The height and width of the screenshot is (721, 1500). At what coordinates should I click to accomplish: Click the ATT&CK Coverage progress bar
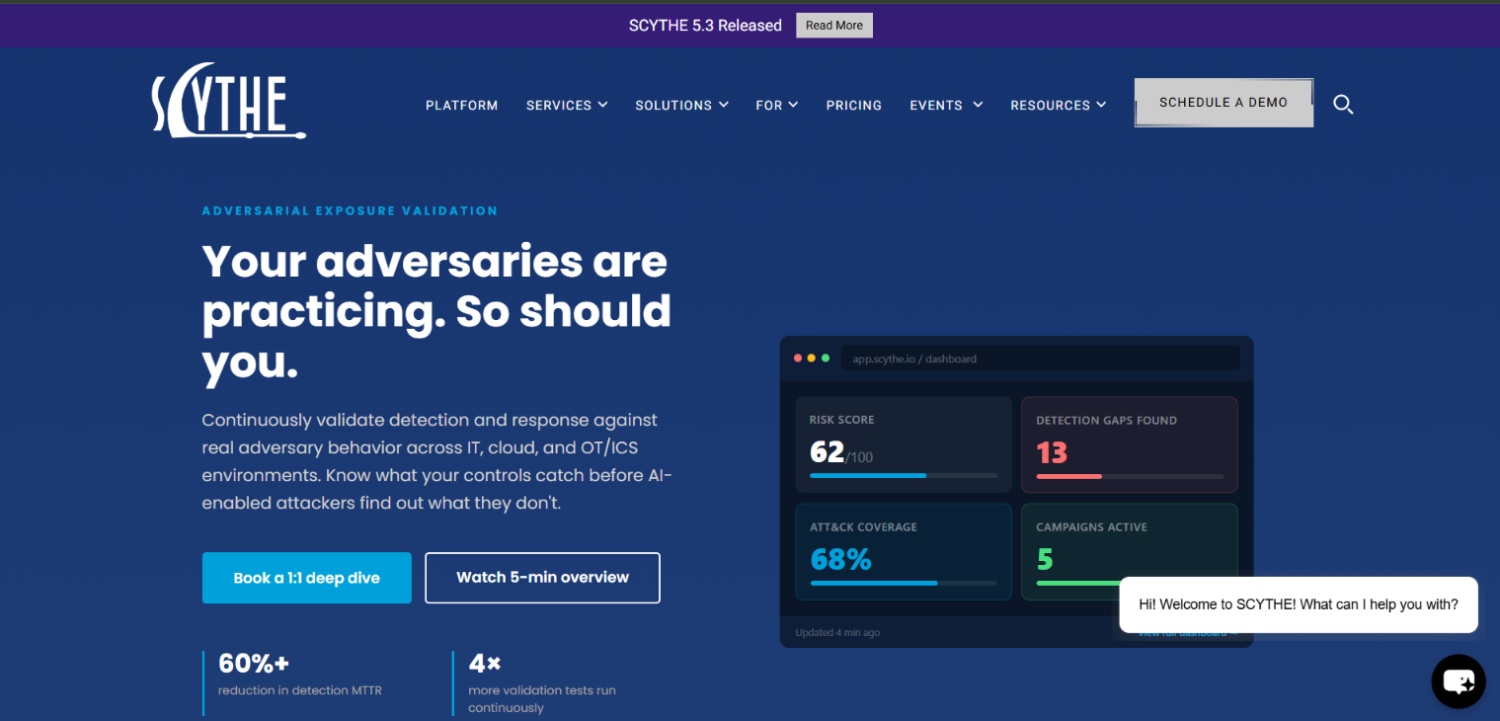click(x=904, y=583)
